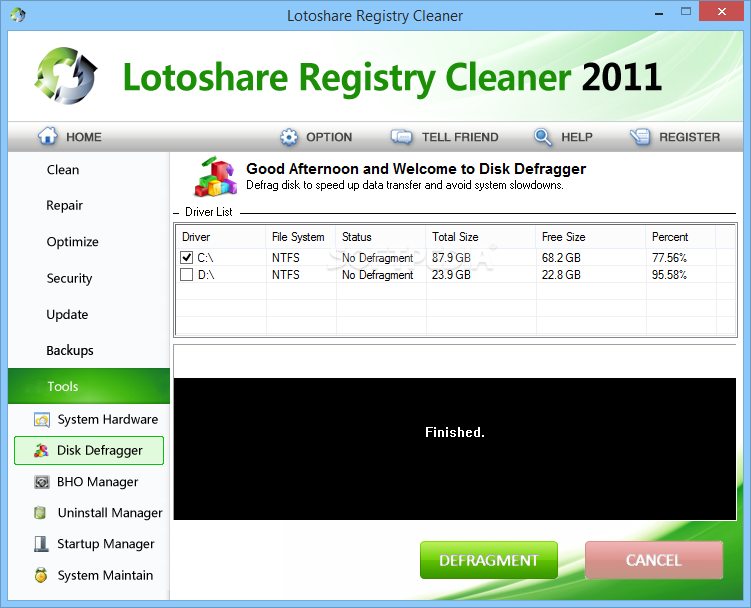The width and height of the screenshot is (751, 608).
Task: Click the 95.58% percent cell
Action: (669, 275)
